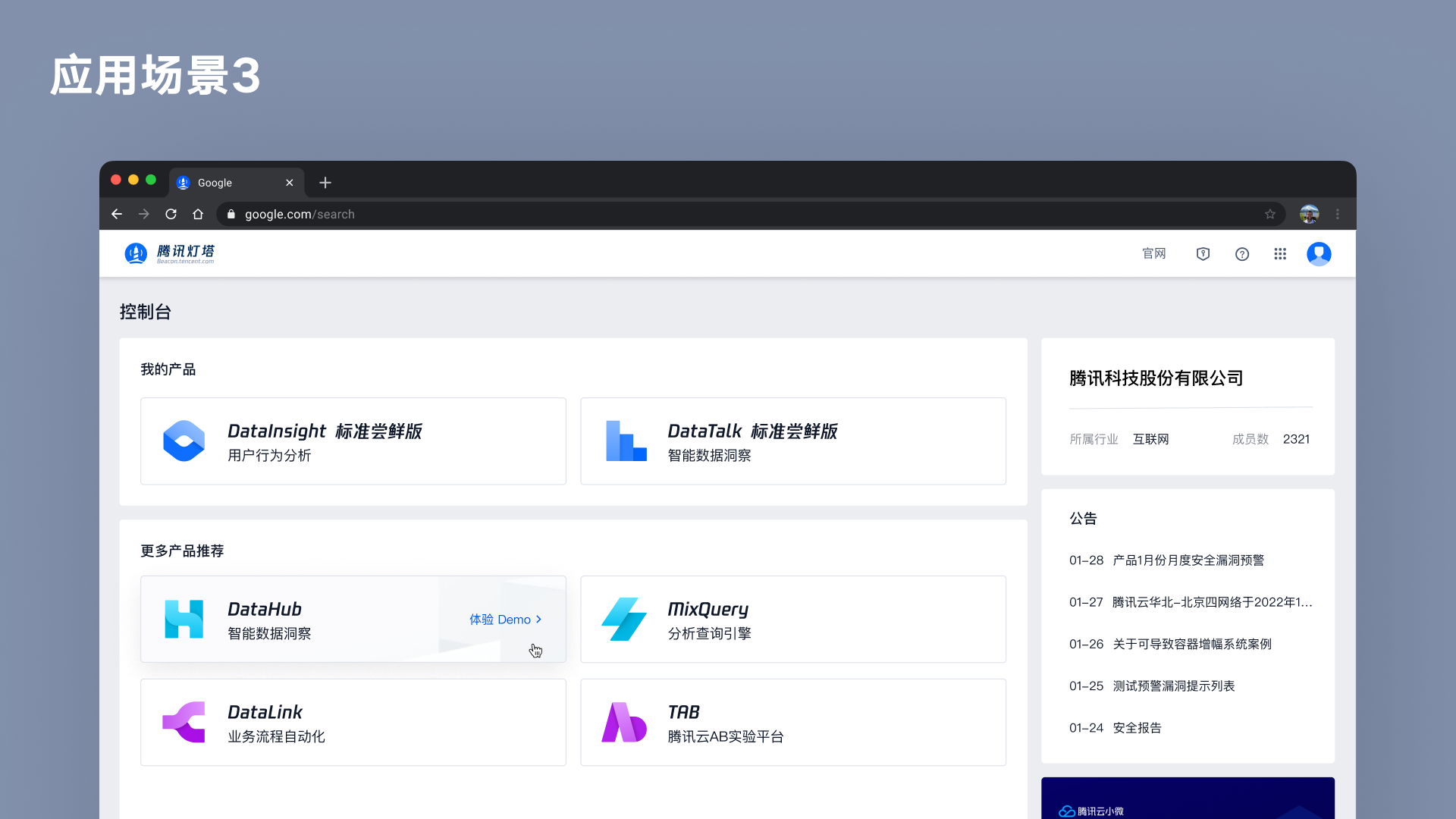Click the address bar google.com/search
The image size is (1456, 819).
[x=751, y=214]
